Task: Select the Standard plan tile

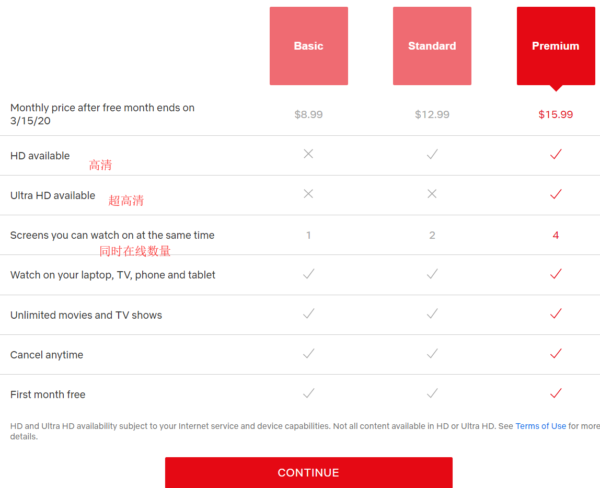Action: 432,46
